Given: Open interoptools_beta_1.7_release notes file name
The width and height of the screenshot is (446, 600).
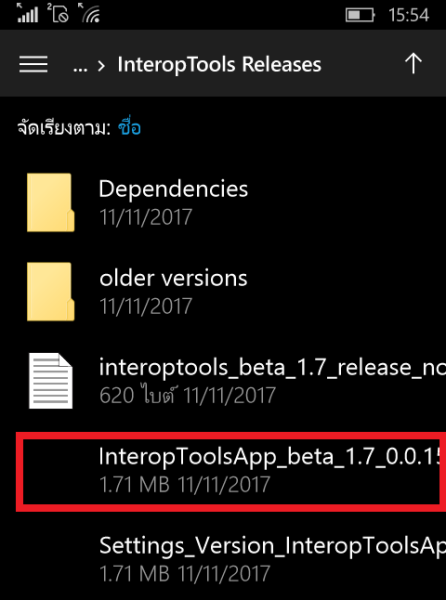Looking at the screenshot, I should 272,367.
